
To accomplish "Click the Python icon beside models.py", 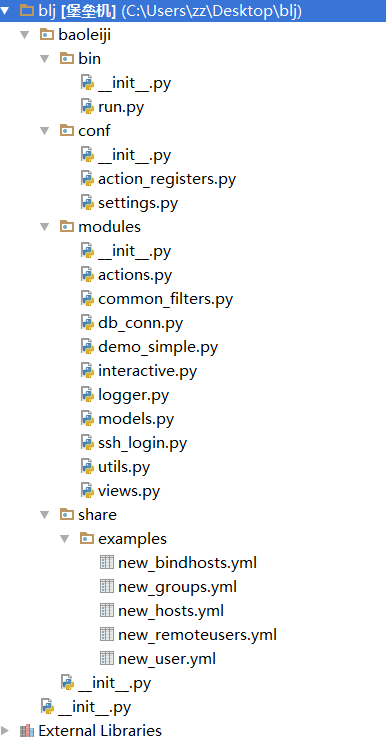I will coord(87,418).
